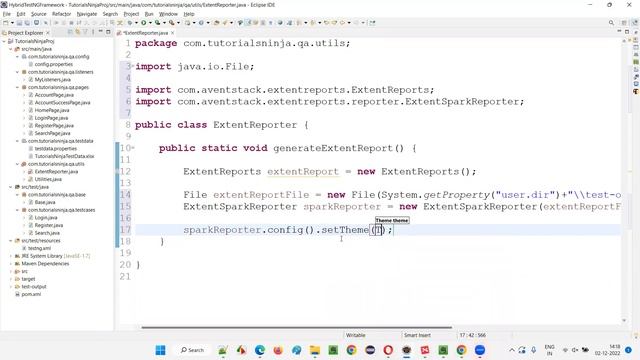This screenshot has height=360, width=640.
Task: Click the 17 : 42 : 566 cursor position
Action: [x=473, y=335]
